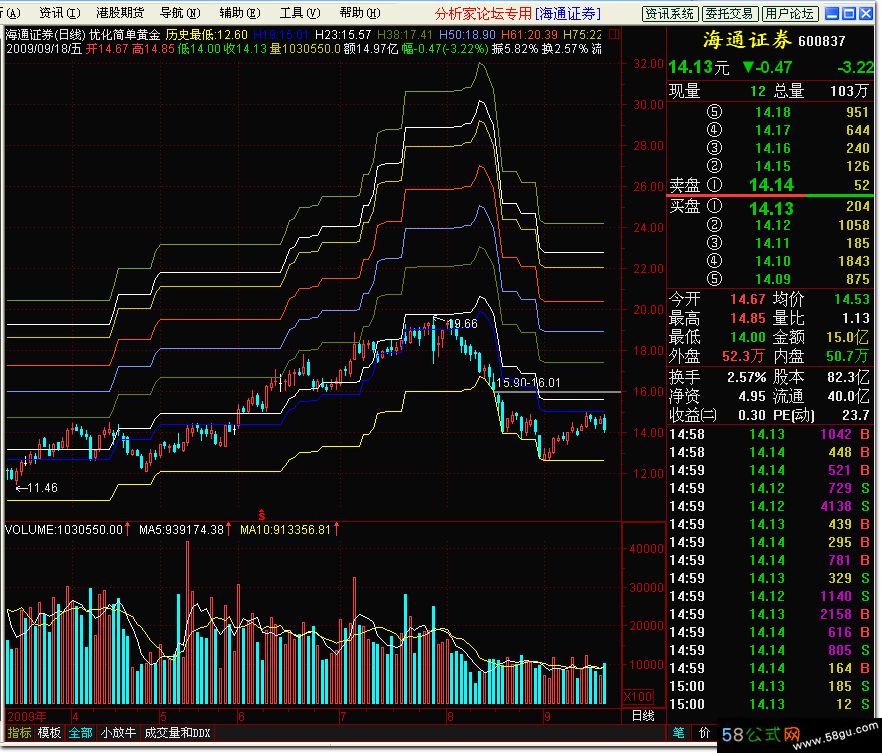
Task: Click the 19.66 high price annotation
Action: click(462, 324)
